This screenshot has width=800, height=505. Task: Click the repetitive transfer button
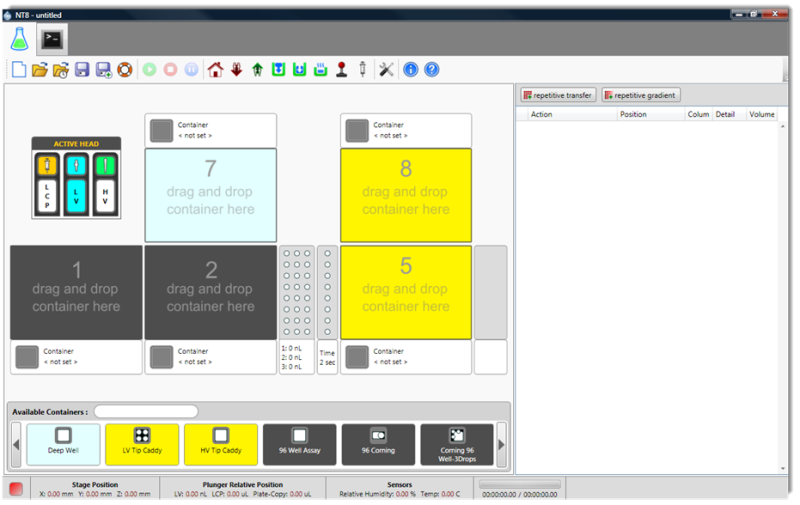point(558,95)
